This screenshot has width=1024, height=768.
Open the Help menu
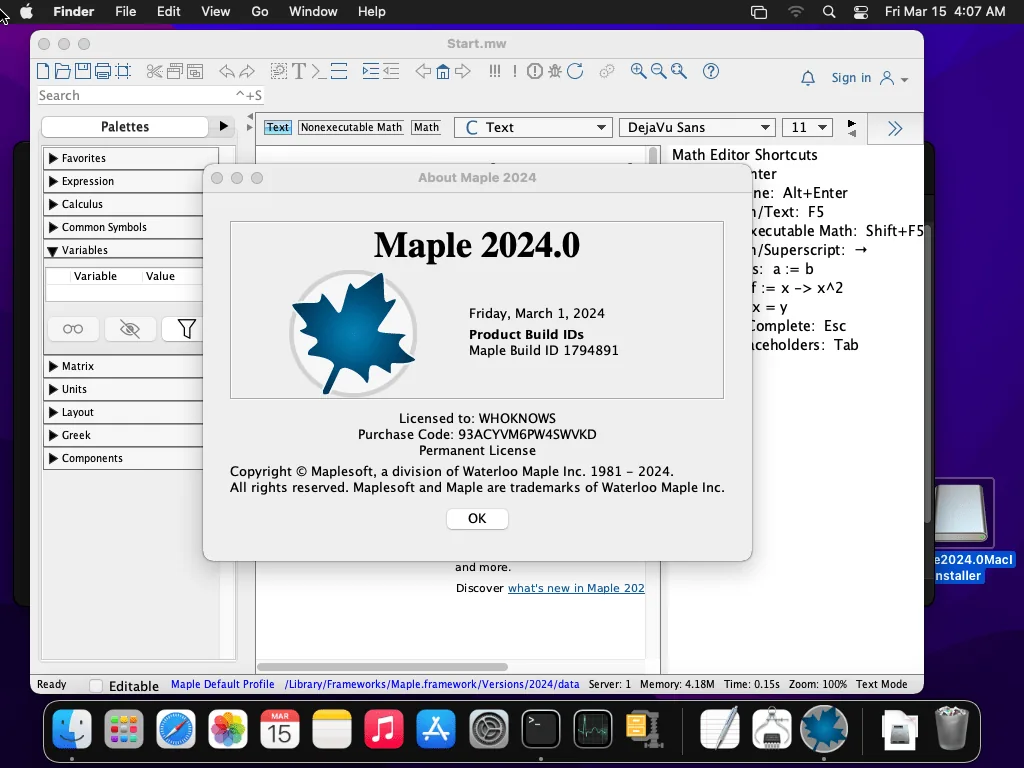click(x=372, y=11)
